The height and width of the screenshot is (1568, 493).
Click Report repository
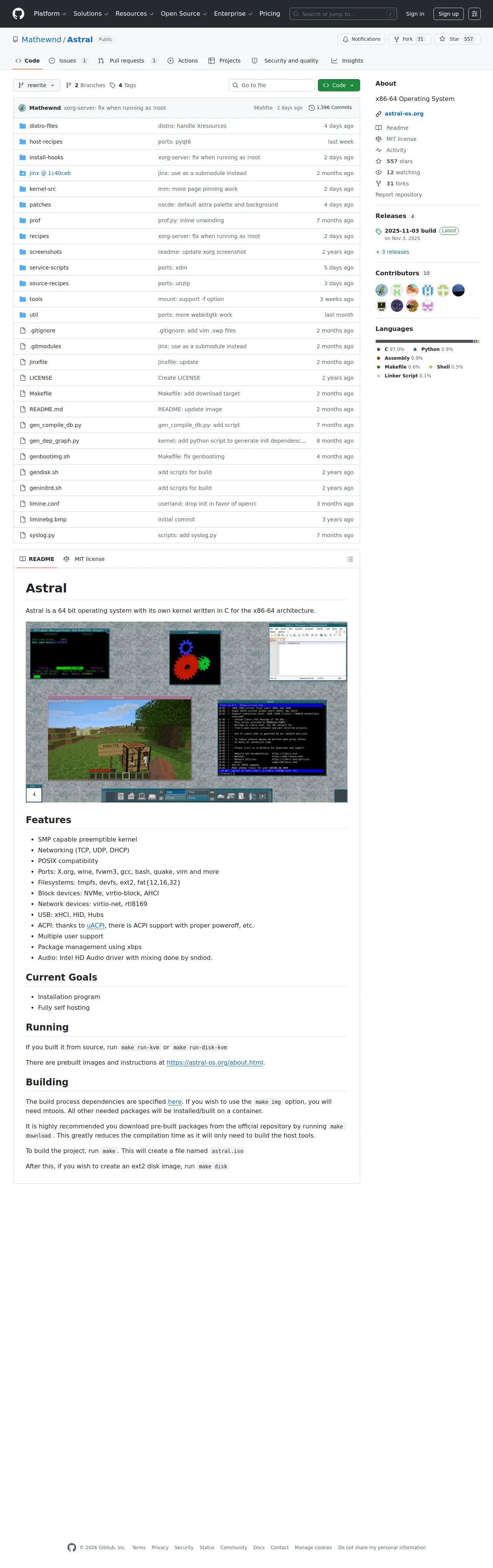[x=399, y=195]
